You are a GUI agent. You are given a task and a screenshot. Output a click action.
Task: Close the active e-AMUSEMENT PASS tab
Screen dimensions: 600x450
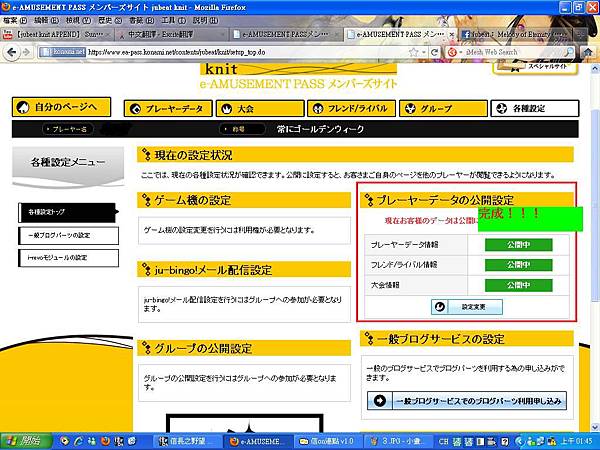pos(451,34)
